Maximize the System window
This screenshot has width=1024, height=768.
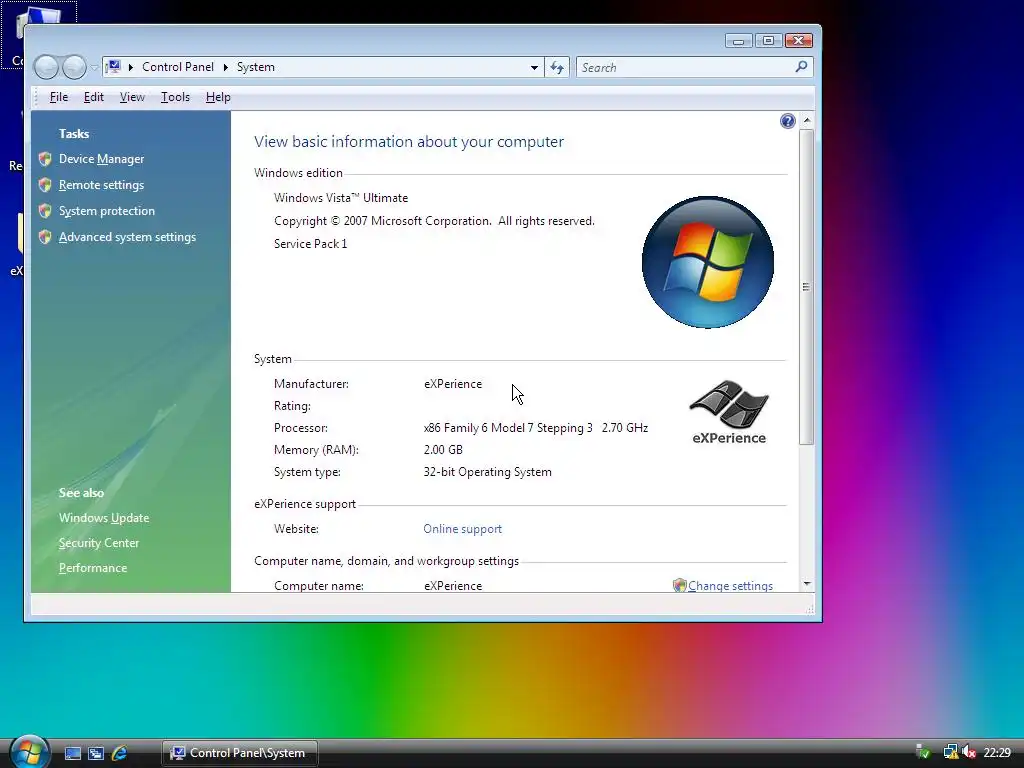[x=769, y=41]
